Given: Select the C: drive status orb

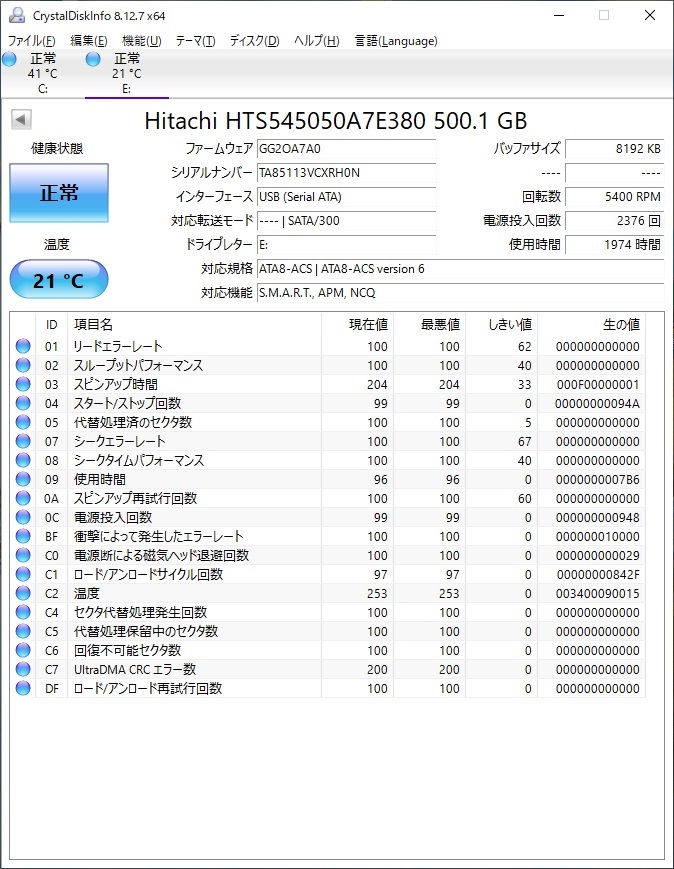Looking at the screenshot, I should [10, 59].
